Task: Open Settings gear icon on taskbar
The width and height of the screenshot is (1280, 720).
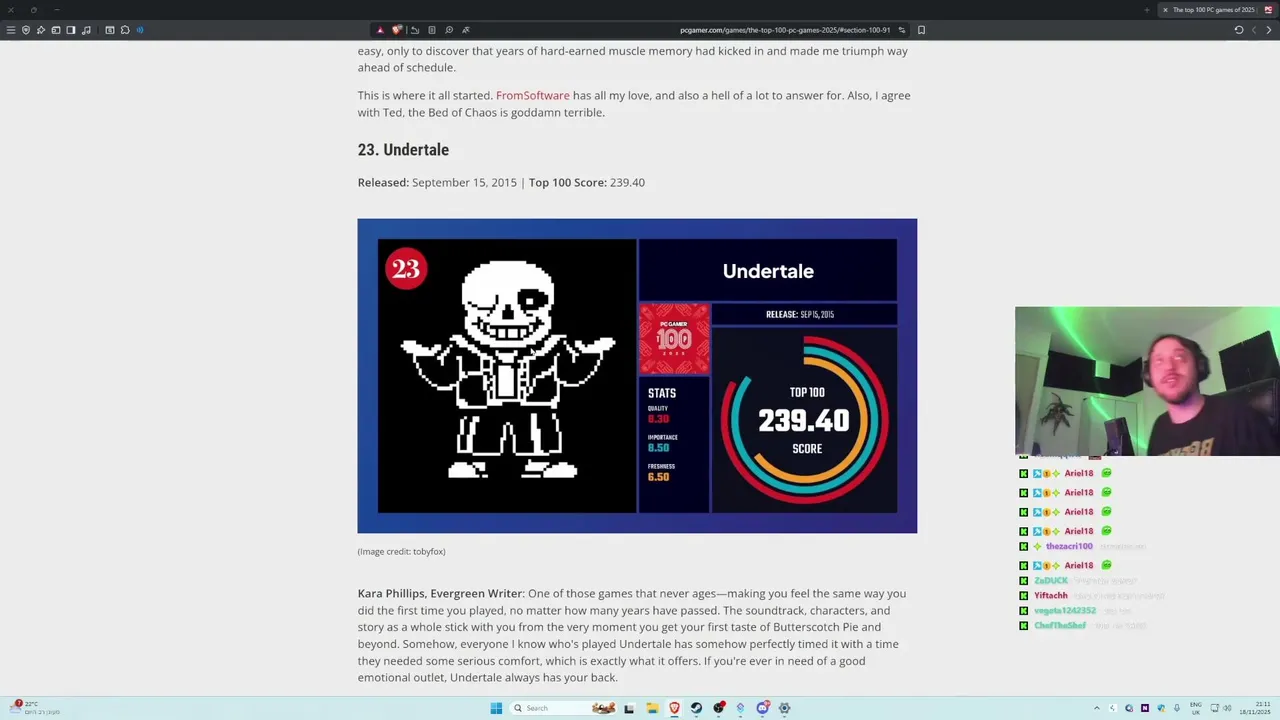Action: pos(784,708)
